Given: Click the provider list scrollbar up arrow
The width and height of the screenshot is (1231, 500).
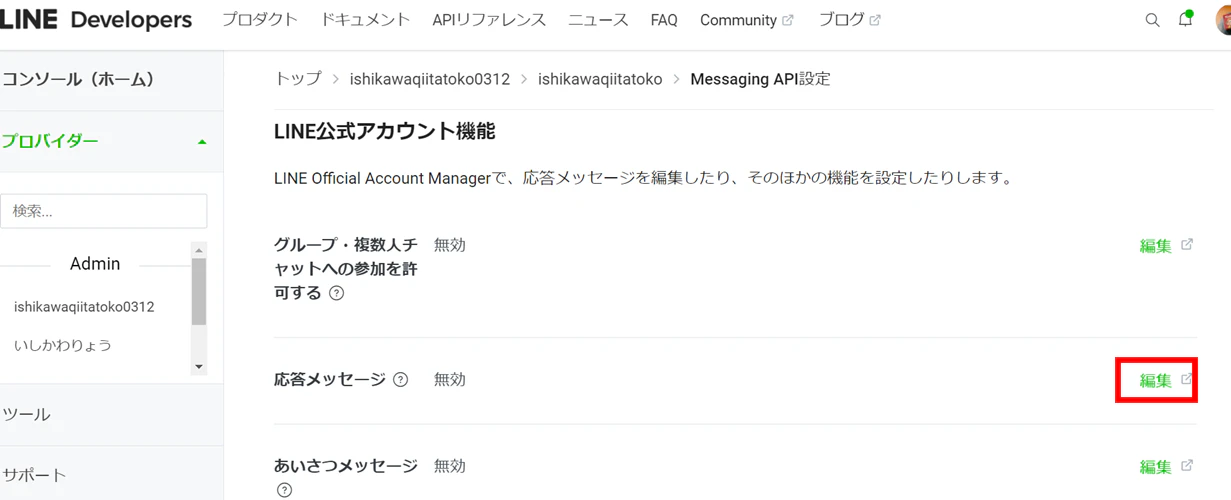Looking at the screenshot, I should click(x=199, y=250).
